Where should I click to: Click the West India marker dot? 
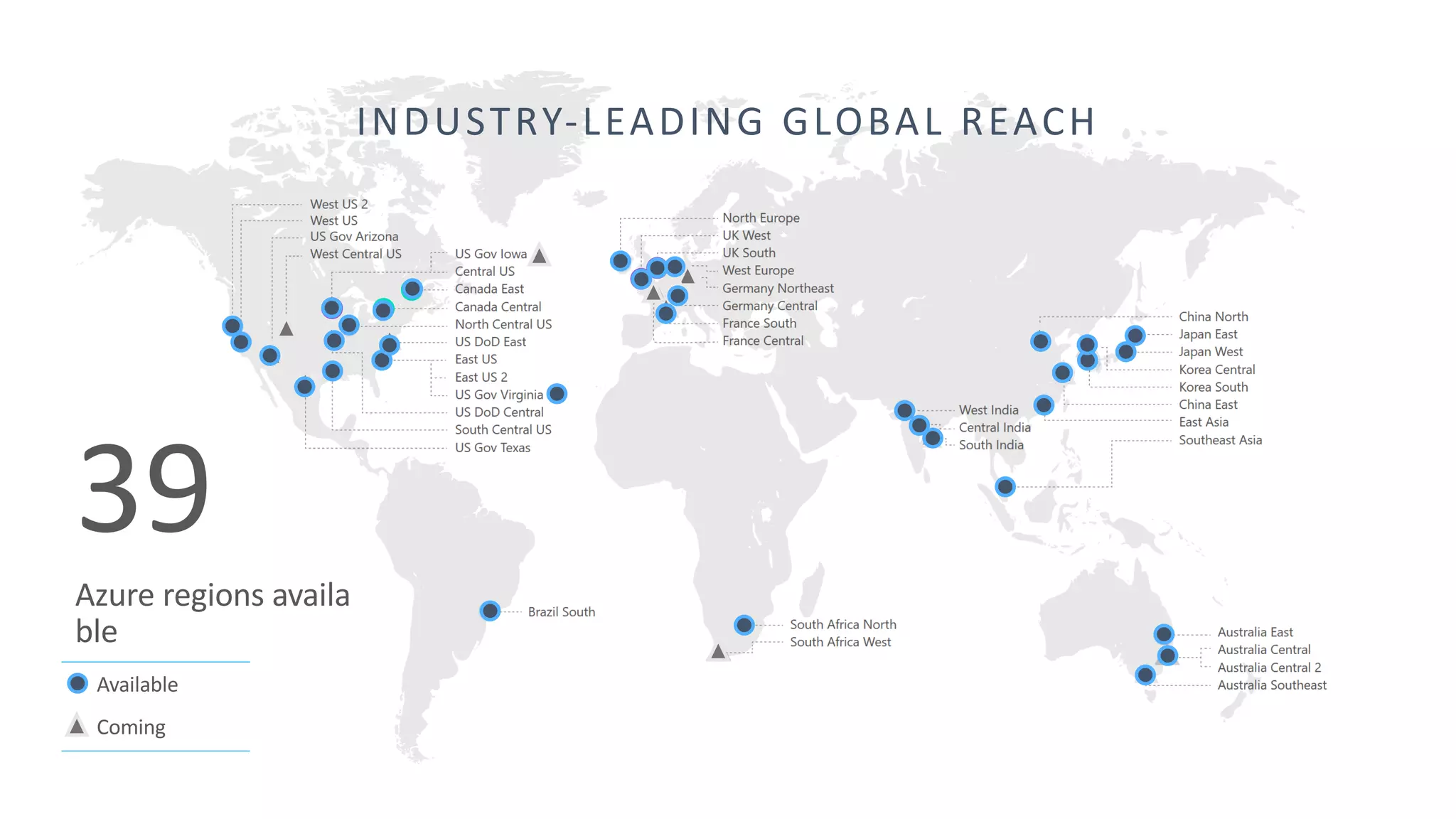click(904, 410)
